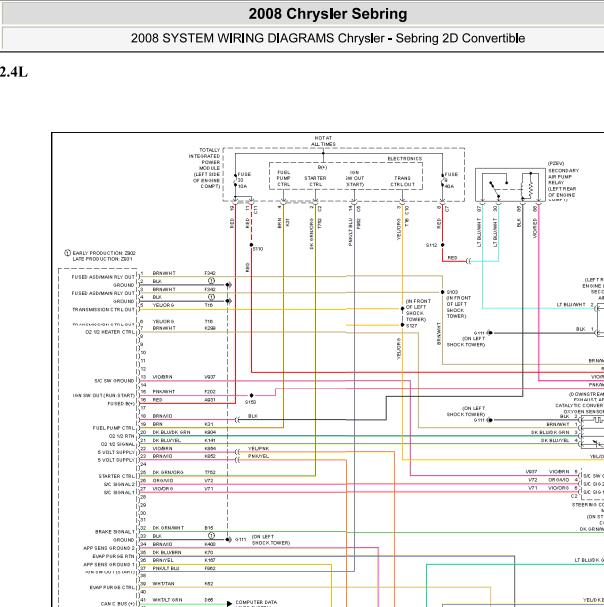The height and width of the screenshot is (607, 604).
Task: Click "TRANS CTRL OUT" inside the power module box
Action: (402, 181)
